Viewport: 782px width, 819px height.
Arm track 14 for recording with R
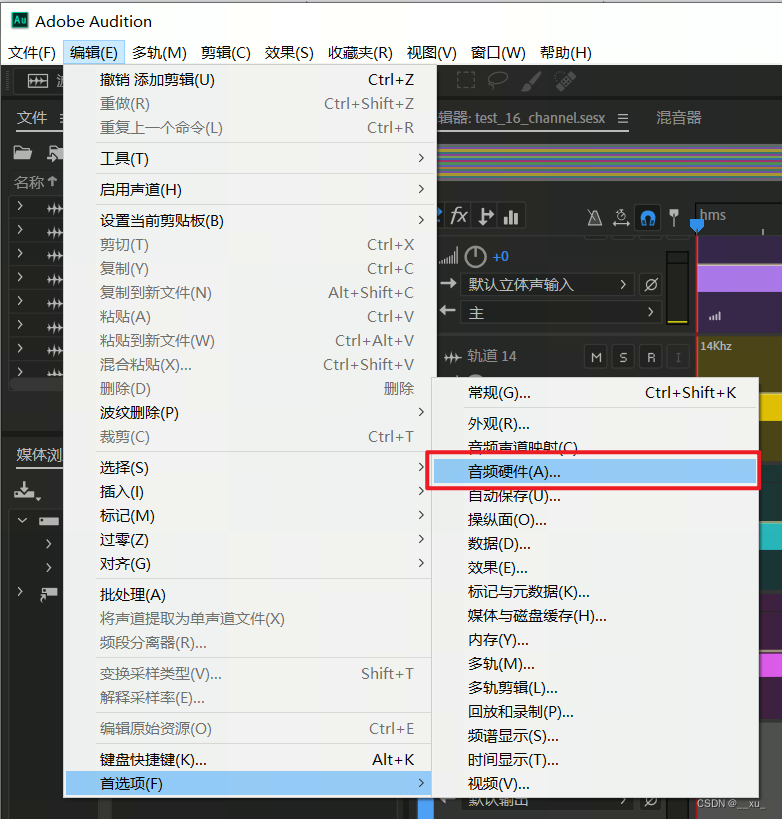coord(651,357)
